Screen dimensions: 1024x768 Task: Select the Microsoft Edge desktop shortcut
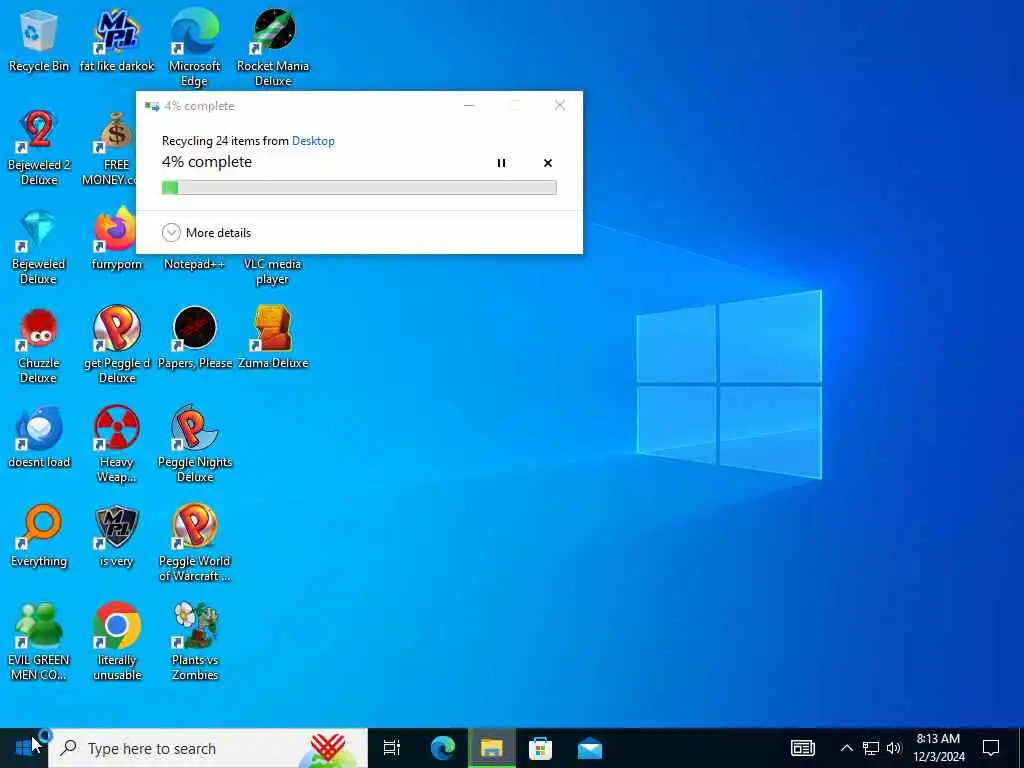pos(195,47)
